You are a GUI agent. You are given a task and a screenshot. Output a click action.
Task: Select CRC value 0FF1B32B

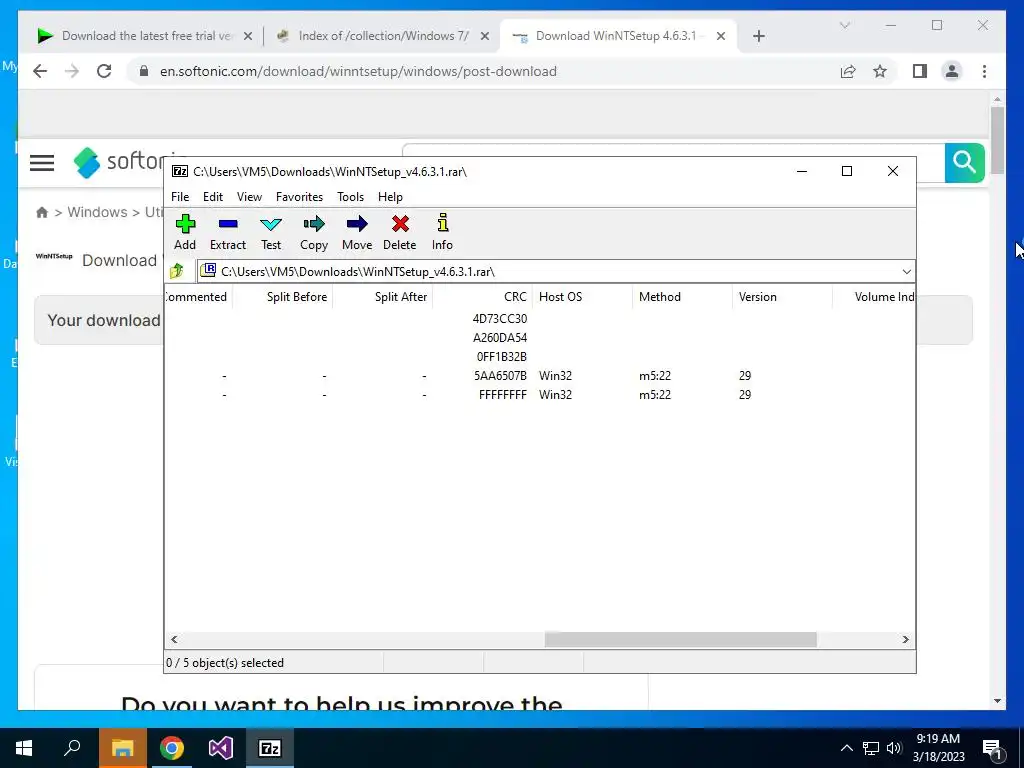point(502,357)
